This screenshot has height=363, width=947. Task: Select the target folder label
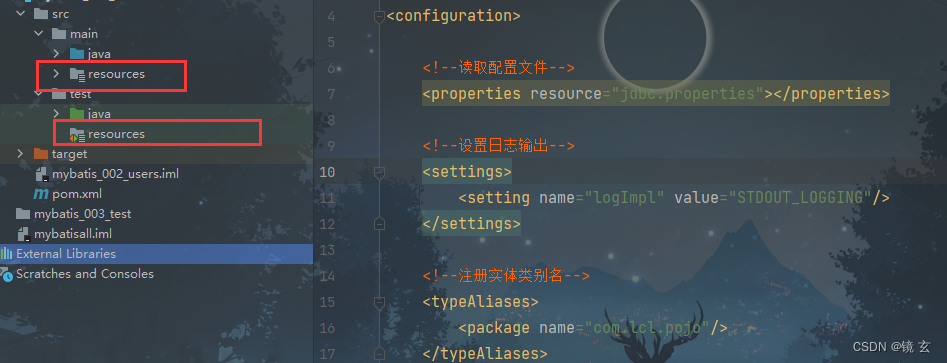point(69,154)
